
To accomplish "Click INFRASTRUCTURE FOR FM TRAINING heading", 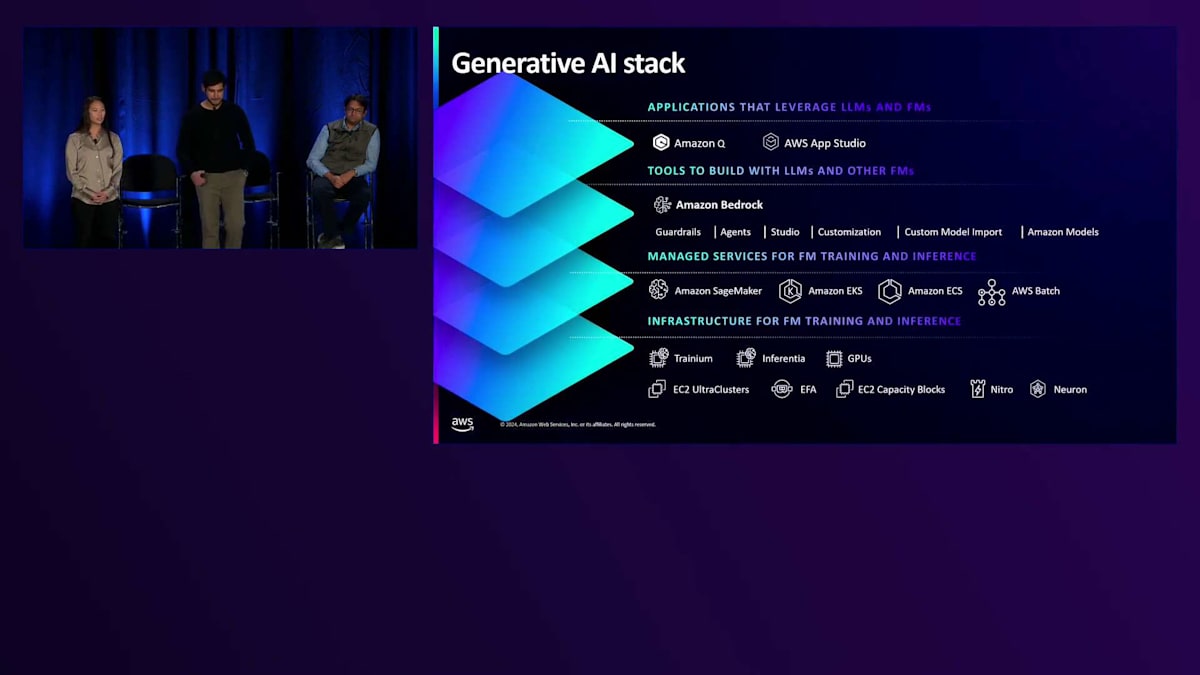I will pyautogui.click(x=804, y=321).
